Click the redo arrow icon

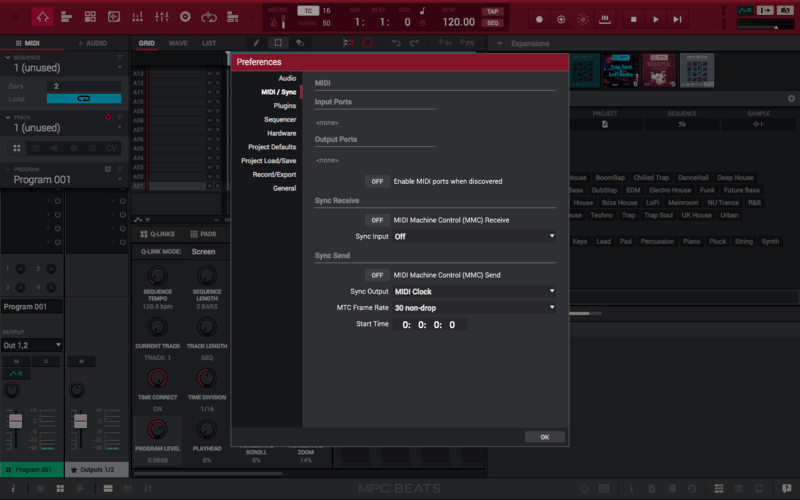(x=414, y=43)
